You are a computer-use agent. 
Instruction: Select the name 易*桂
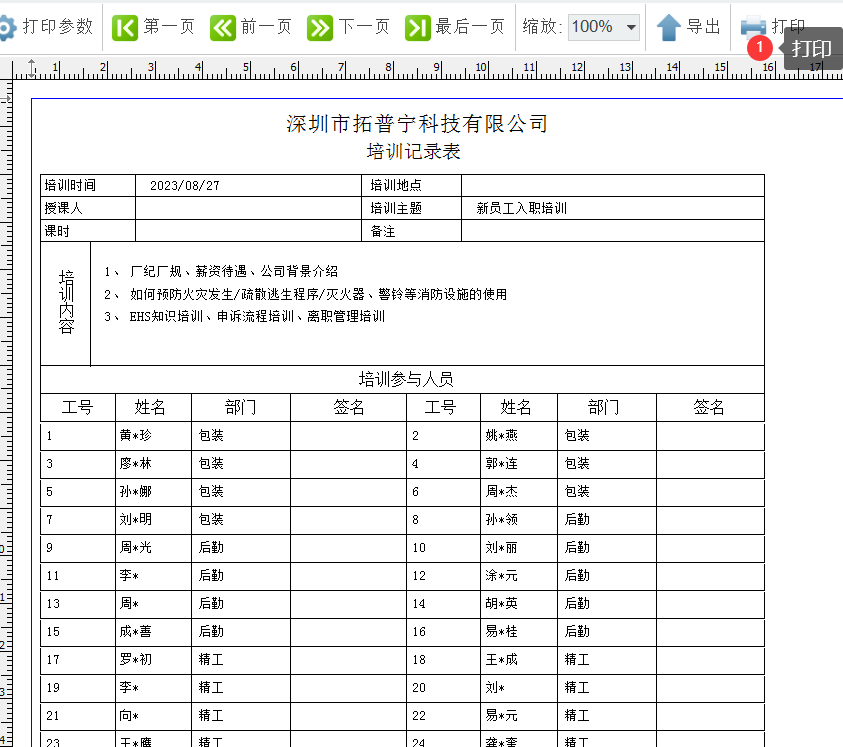(502, 631)
